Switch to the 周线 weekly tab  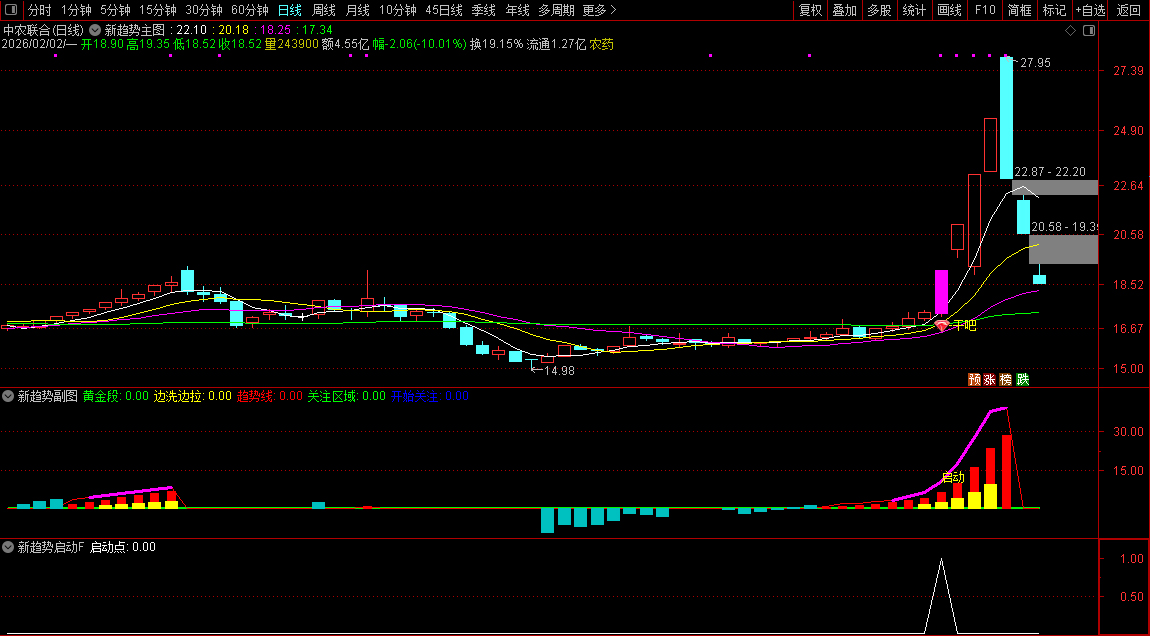(323, 10)
